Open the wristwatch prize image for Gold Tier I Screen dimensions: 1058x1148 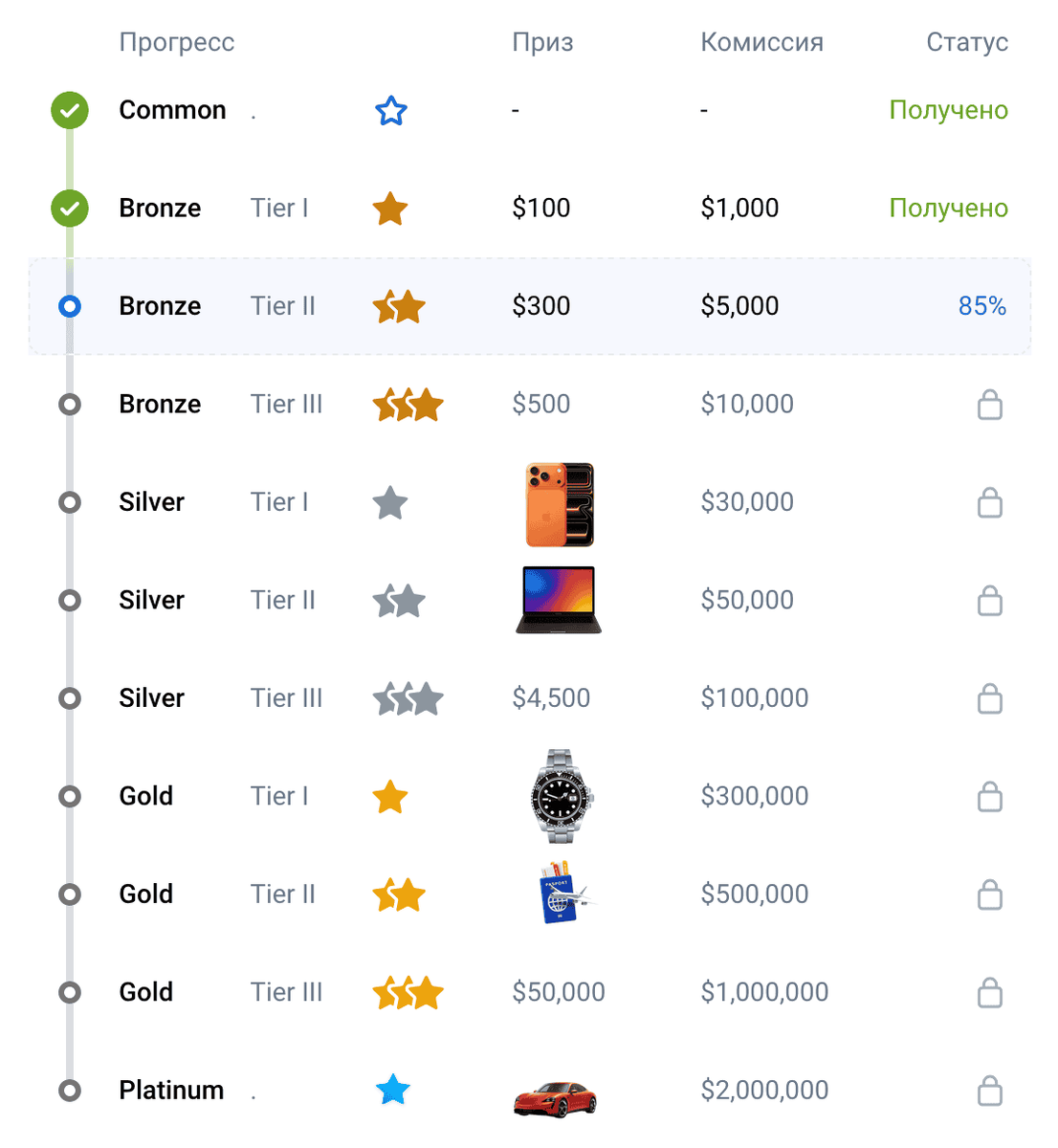(562, 796)
